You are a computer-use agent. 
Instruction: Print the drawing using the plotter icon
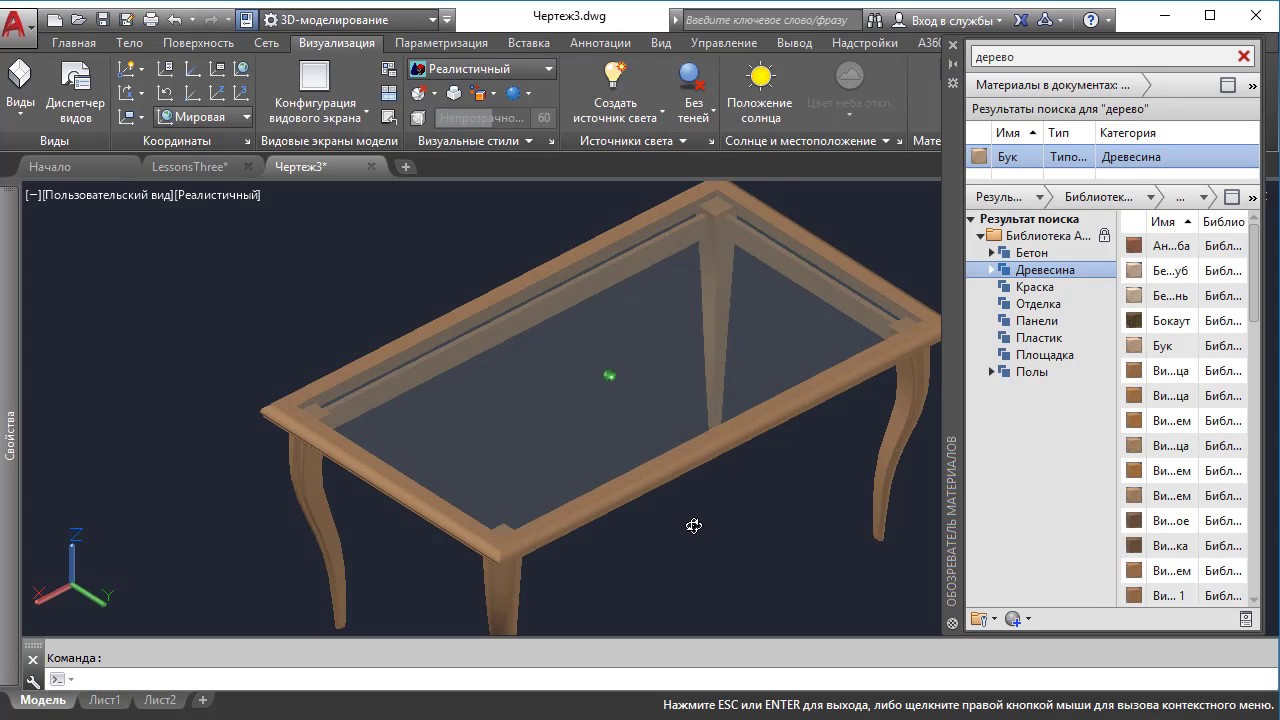pyautogui.click(x=150, y=20)
